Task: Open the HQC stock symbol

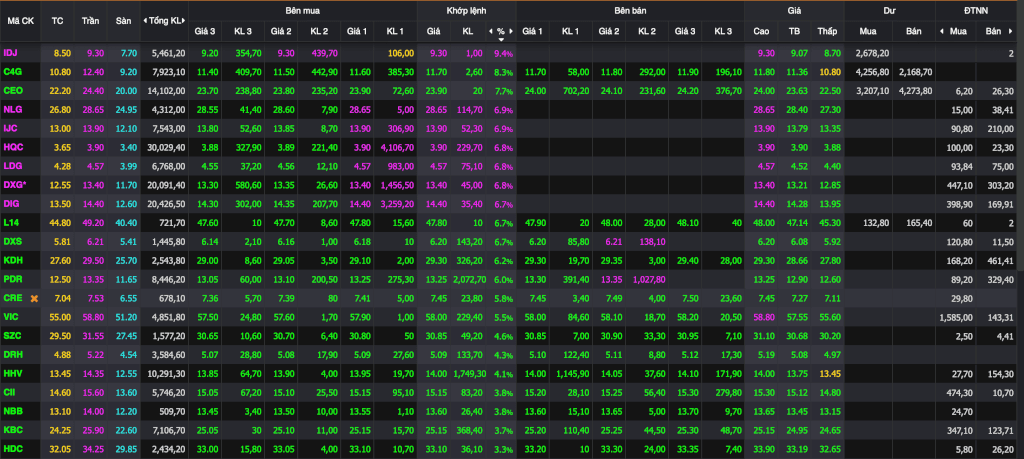Action: tap(13, 148)
